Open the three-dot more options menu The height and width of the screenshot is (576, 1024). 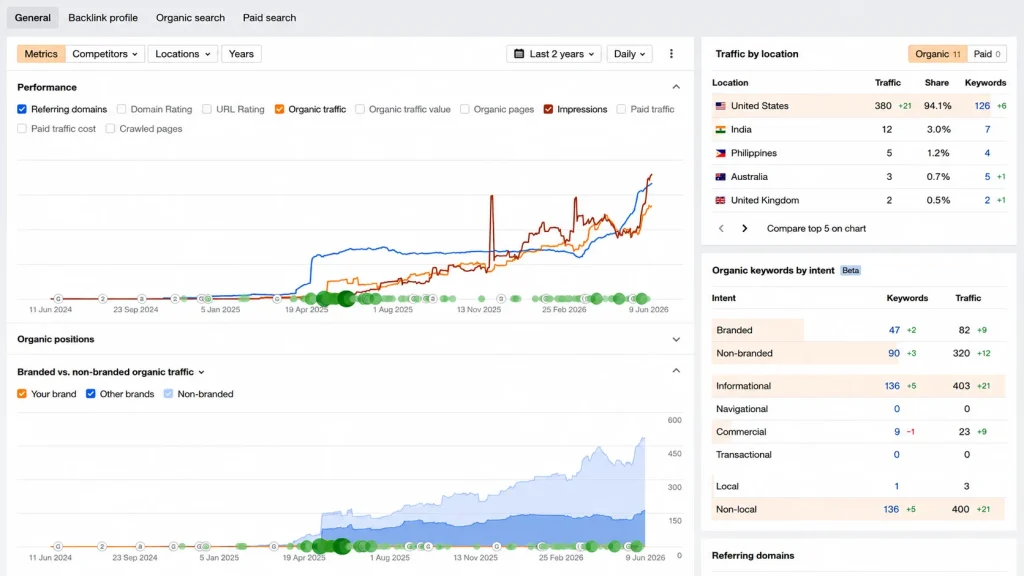click(671, 54)
